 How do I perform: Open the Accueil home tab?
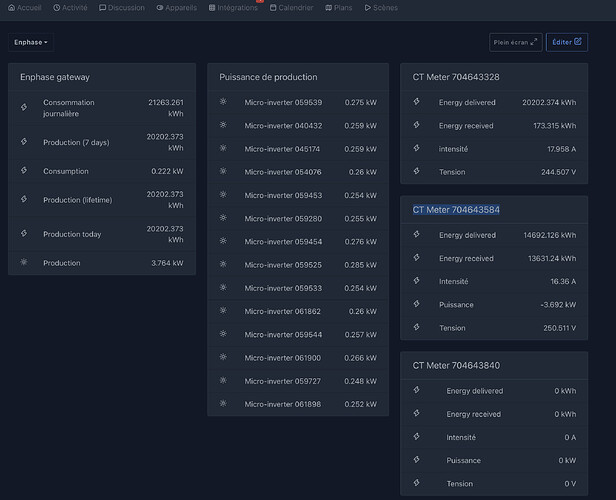pos(24,7)
